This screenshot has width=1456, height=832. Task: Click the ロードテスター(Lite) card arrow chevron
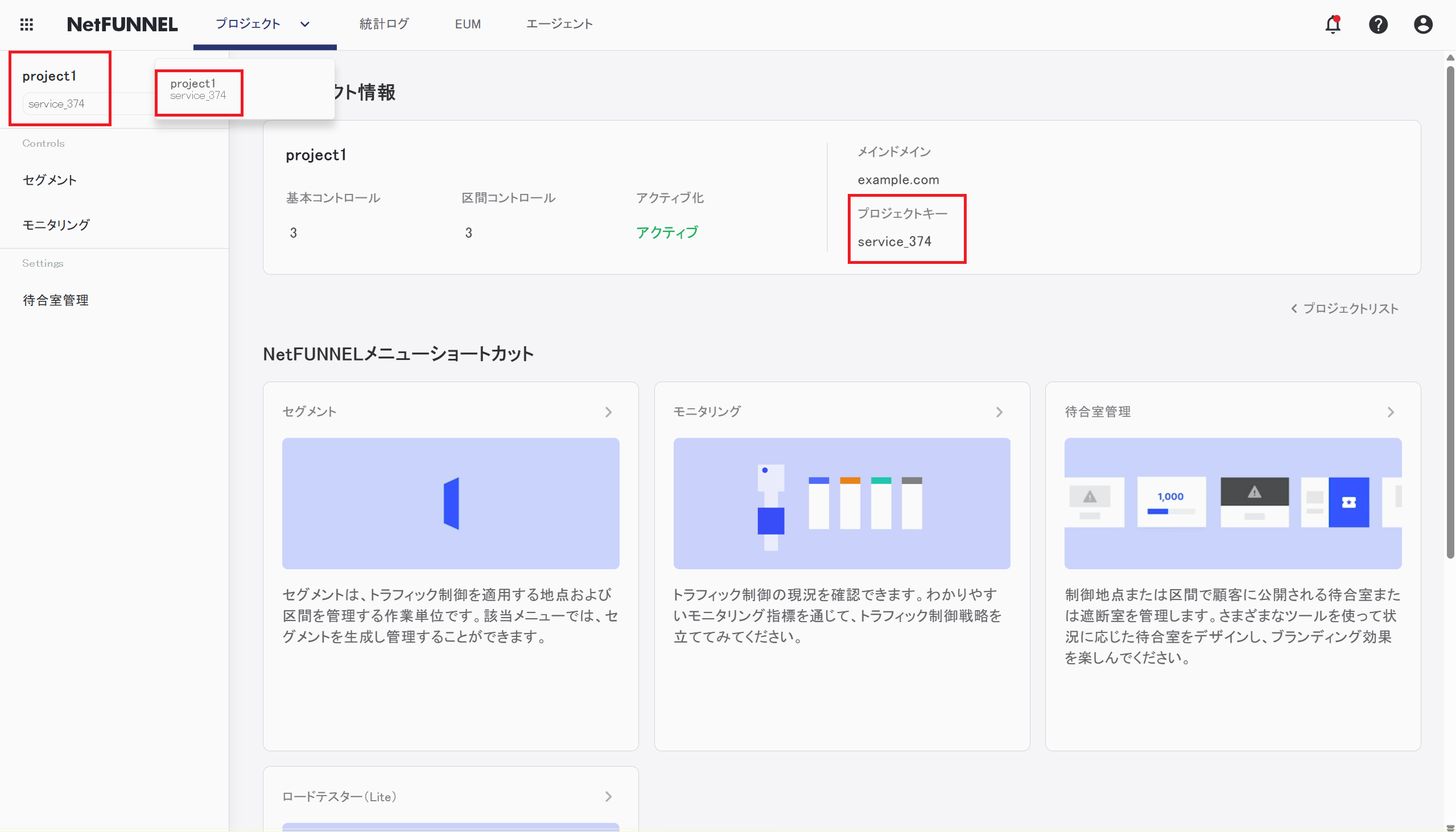tap(608, 797)
